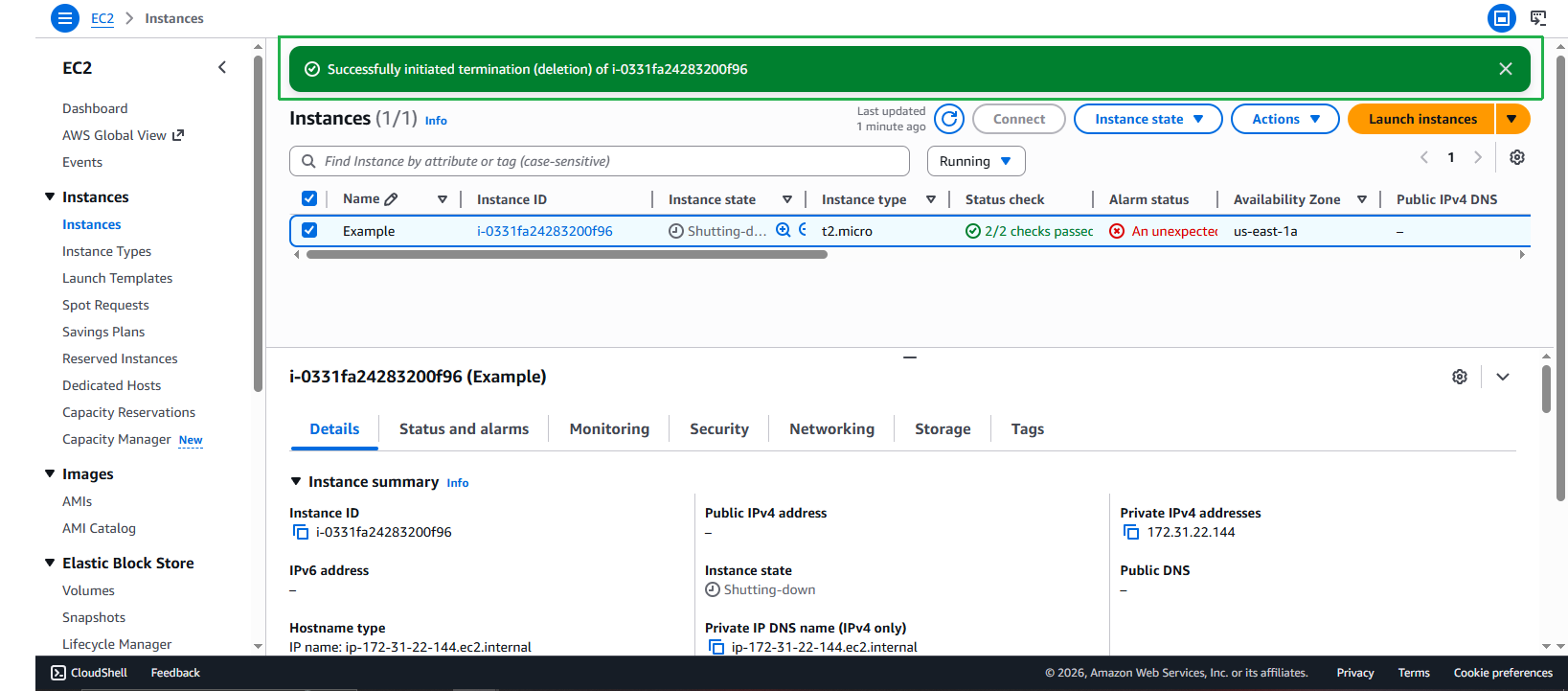Open Info link next to Instances heading
This screenshot has height=691, width=1568.
[x=436, y=121]
